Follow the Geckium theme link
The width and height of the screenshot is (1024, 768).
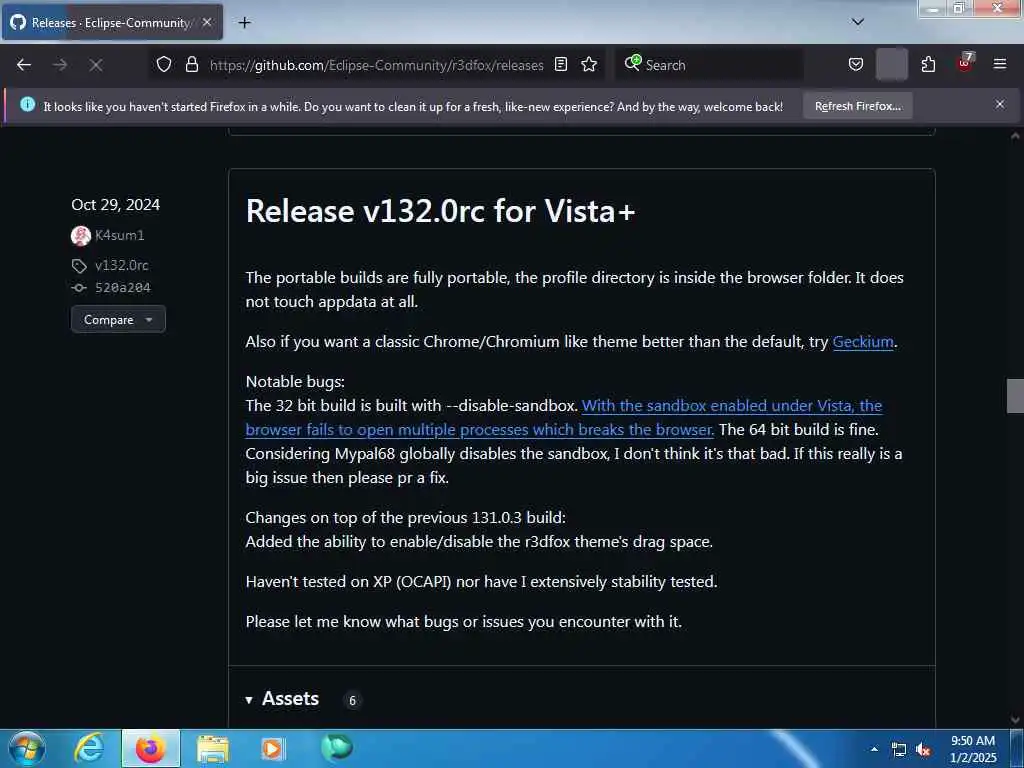click(x=863, y=342)
